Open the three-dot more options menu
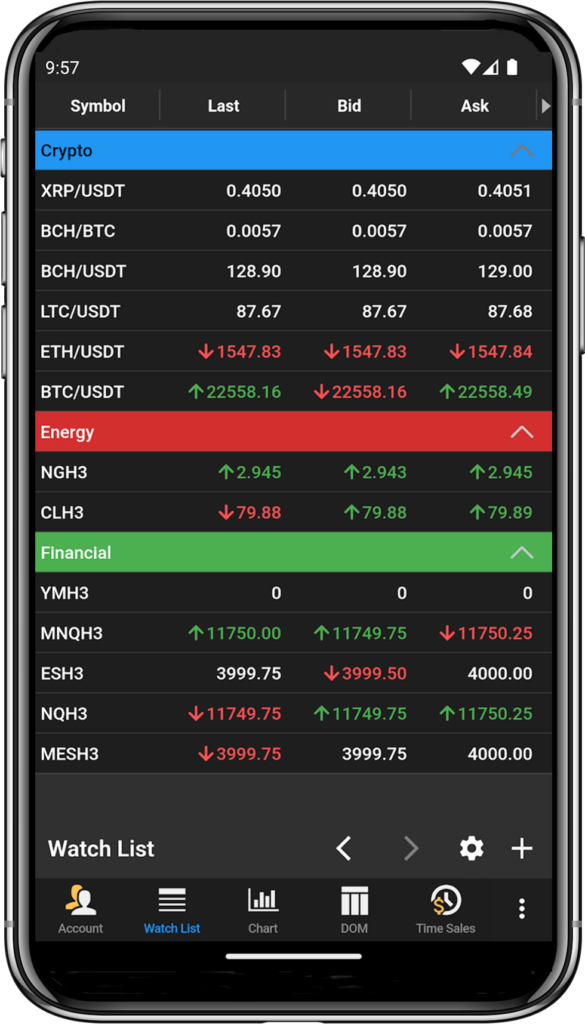The width and height of the screenshot is (585, 1024). [522, 909]
